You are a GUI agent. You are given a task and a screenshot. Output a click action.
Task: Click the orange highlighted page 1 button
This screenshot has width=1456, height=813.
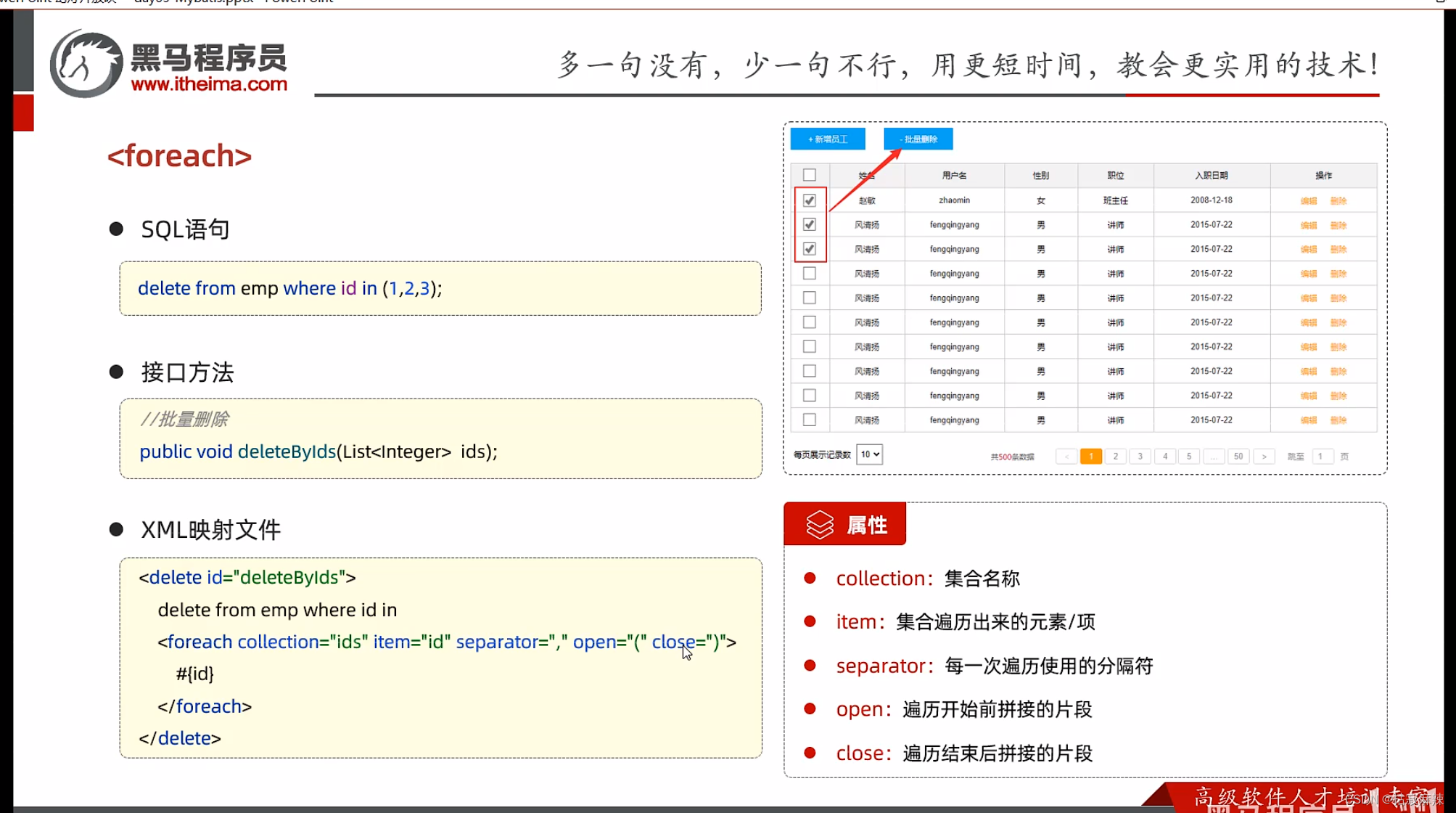pyautogui.click(x=1090, y=457)
